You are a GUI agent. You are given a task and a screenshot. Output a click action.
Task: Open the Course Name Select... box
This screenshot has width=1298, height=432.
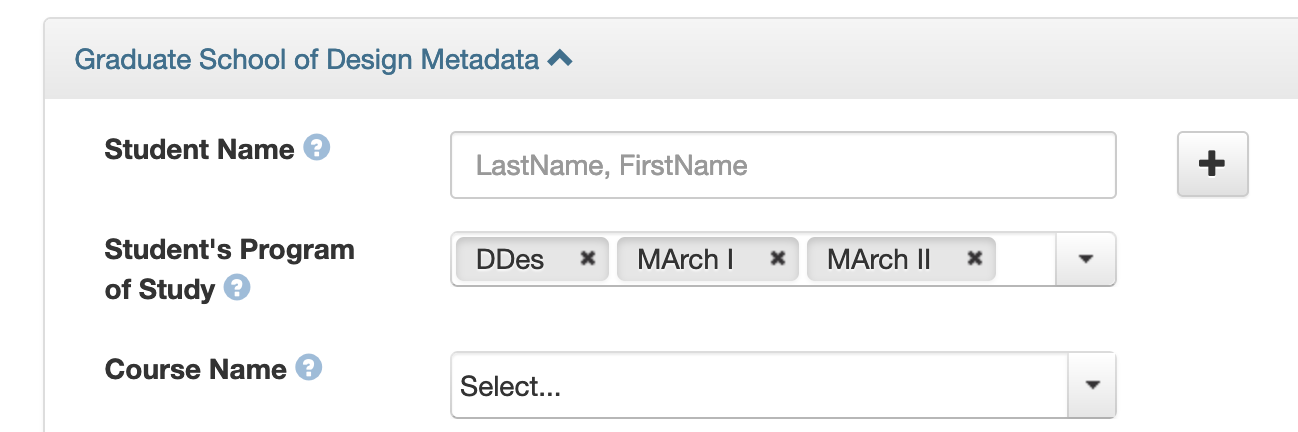(x=760, y=385)
